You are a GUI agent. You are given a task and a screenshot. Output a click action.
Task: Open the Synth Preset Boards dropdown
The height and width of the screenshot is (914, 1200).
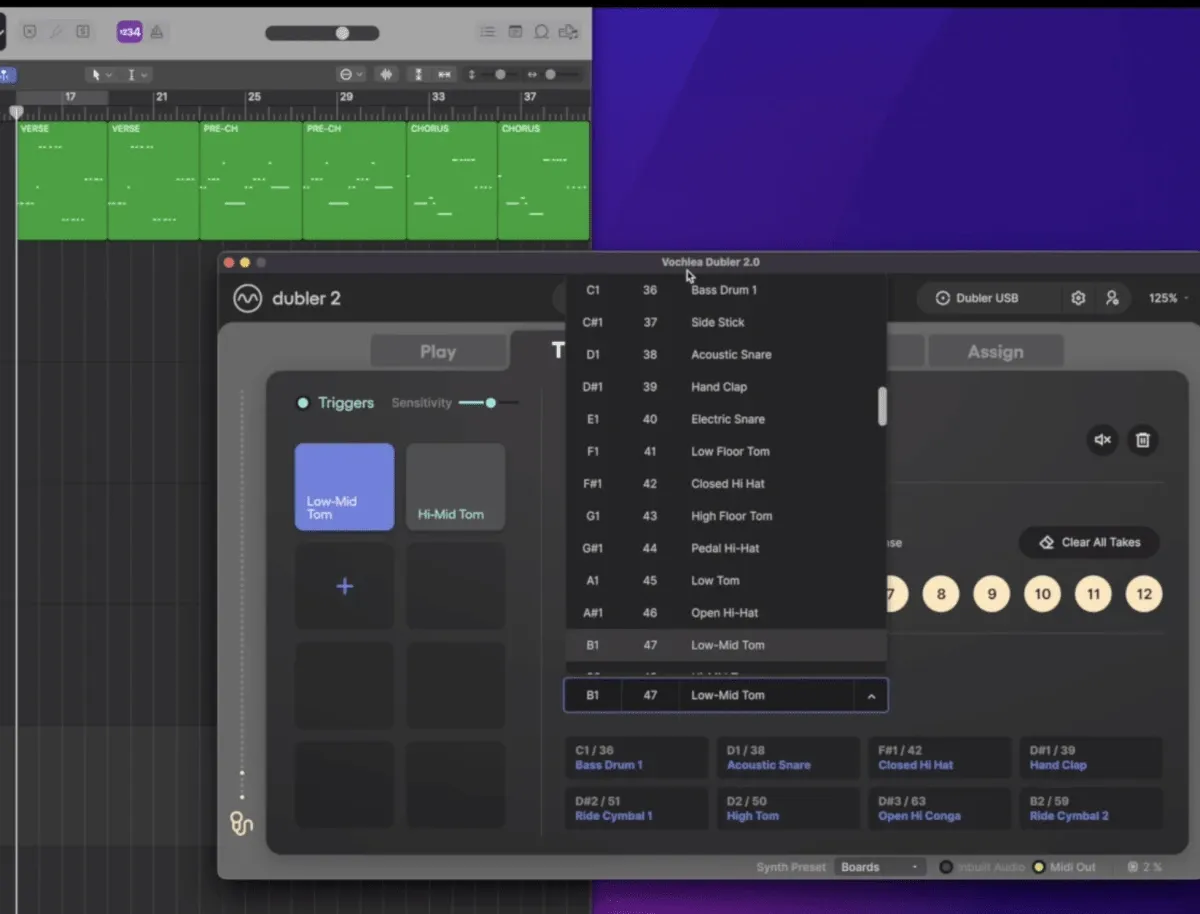[881, 867]
